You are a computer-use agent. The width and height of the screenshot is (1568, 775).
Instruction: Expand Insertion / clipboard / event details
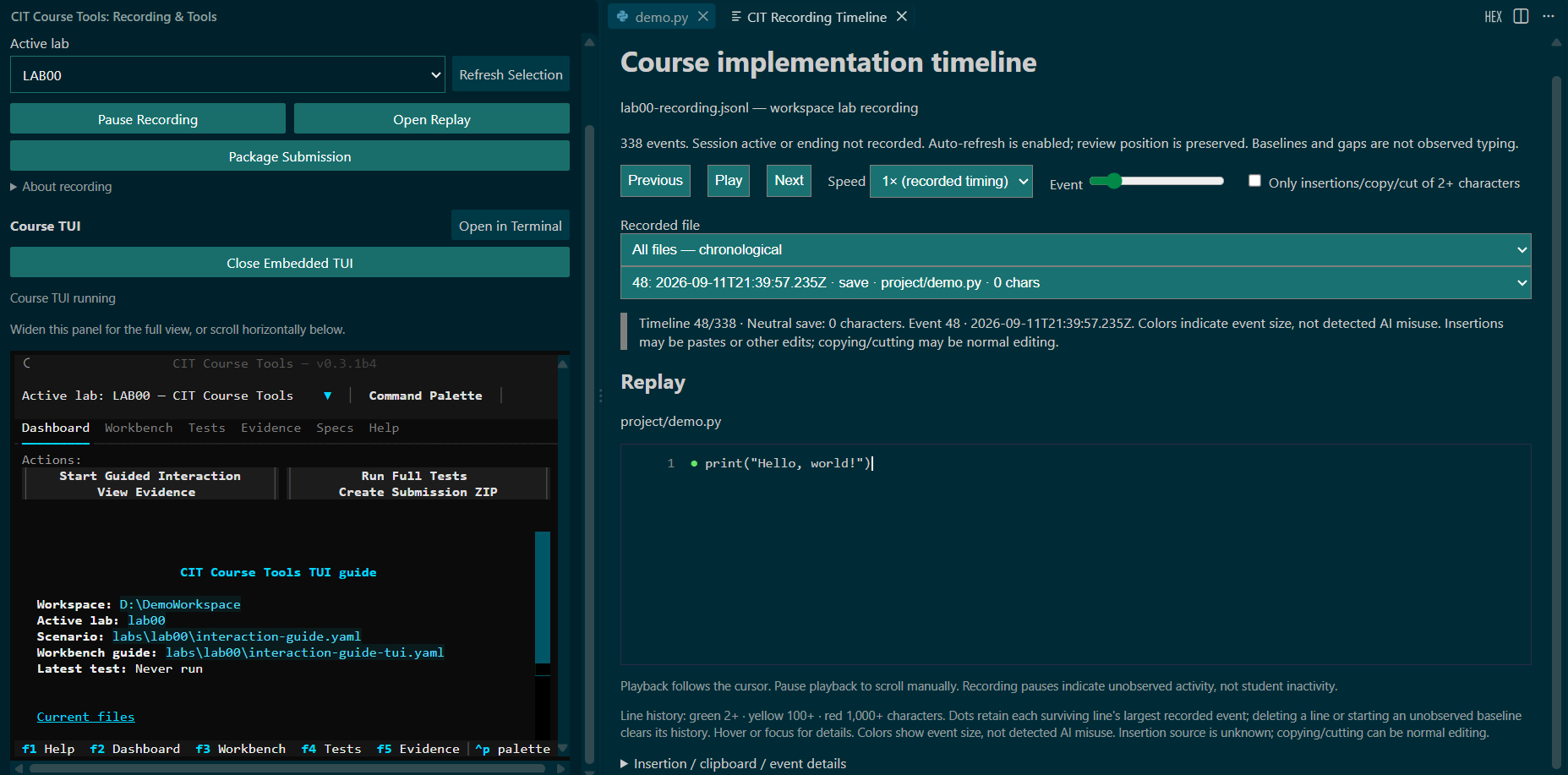733,764
